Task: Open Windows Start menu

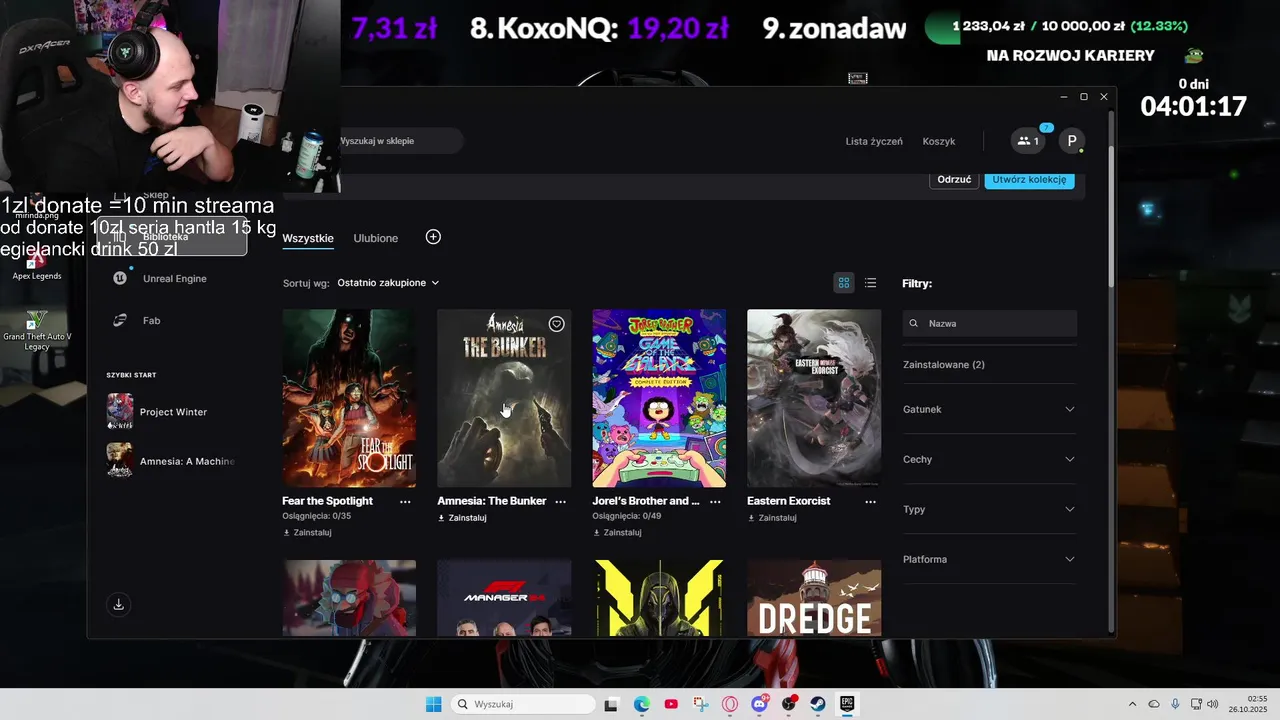Action: point(433,704)
